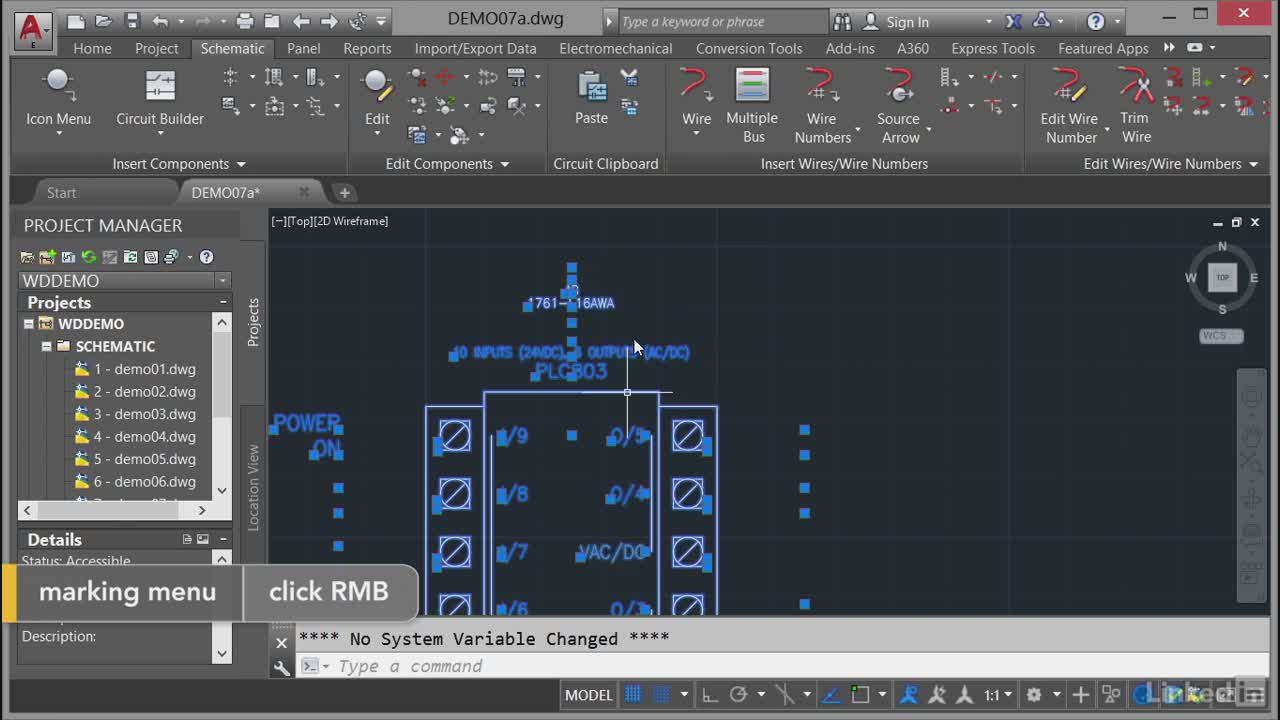
Task: Open the Help question mark icon
Action: point(1096,21)
